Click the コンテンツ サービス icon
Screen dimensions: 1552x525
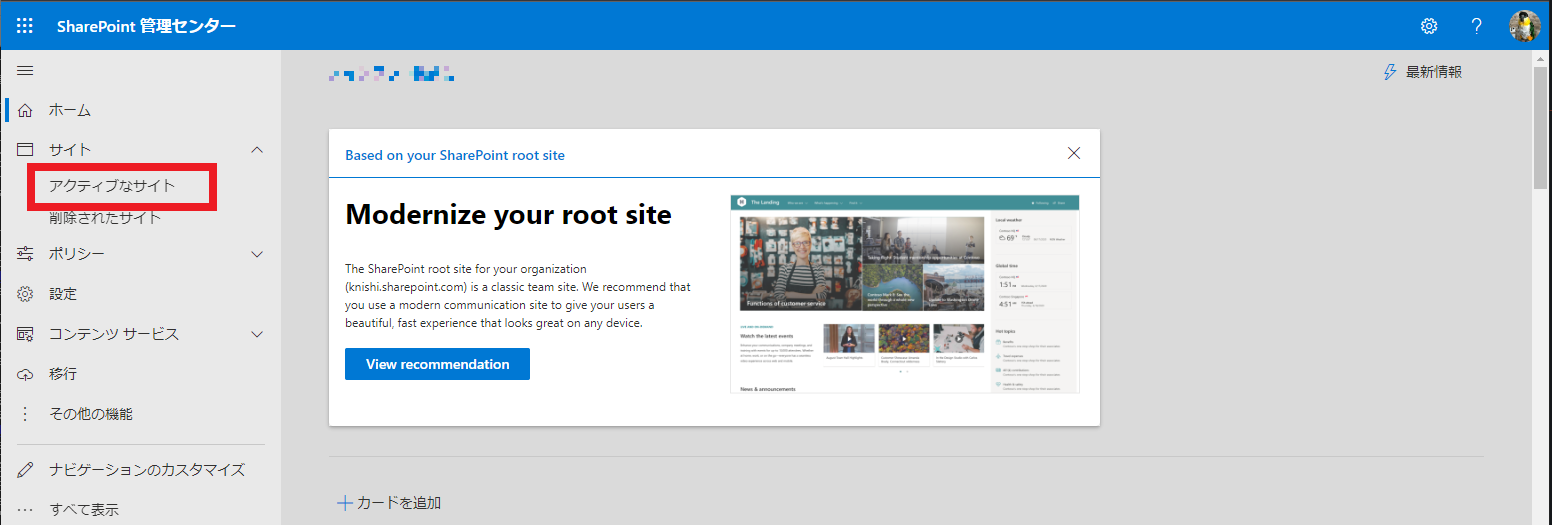point(26,334)
